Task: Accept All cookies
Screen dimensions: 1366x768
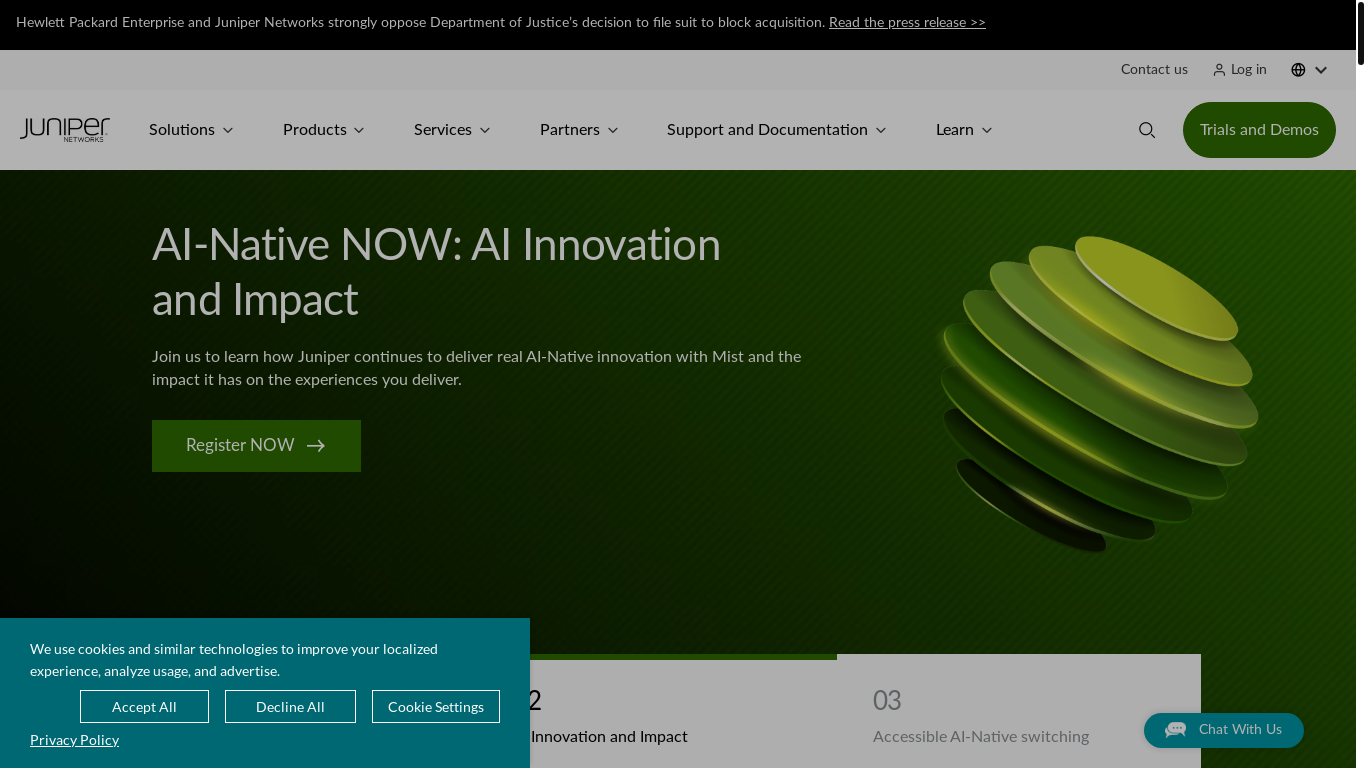Action: click(x=144, y=707)
